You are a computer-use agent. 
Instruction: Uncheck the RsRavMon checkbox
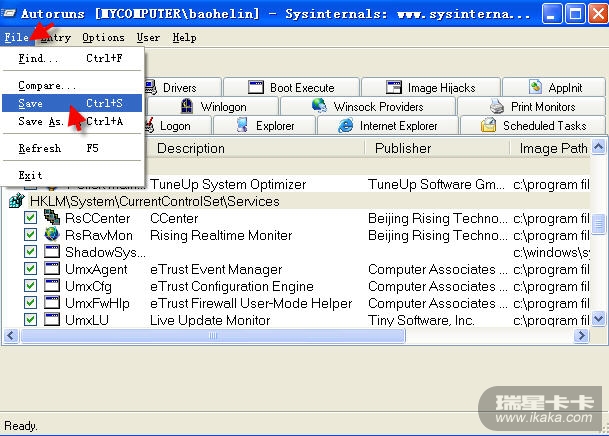pos(30,235)
